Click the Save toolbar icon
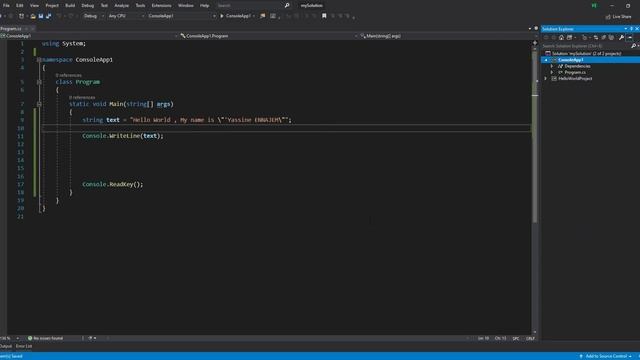Screen dimensions: 640x360 41,16
